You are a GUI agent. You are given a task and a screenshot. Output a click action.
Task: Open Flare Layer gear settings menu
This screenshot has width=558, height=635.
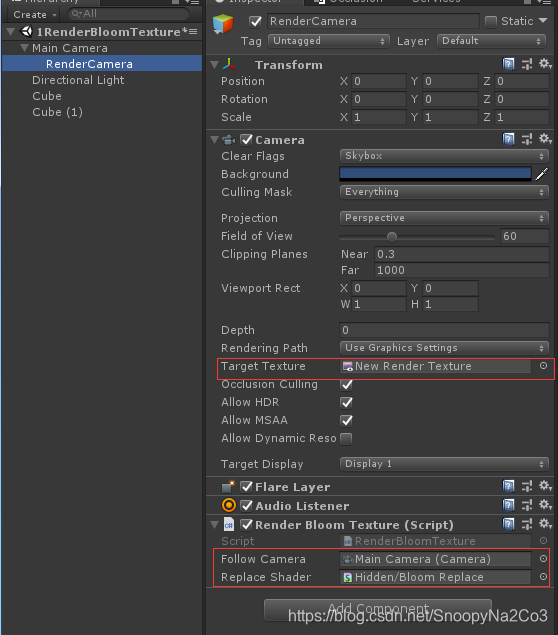click(x=545, y=486)
